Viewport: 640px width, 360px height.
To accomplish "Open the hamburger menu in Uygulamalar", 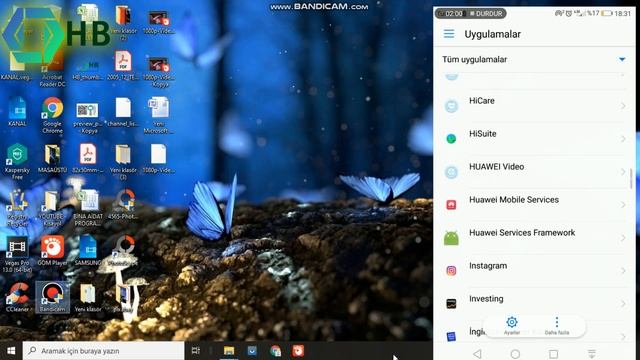I will [449, 34].
